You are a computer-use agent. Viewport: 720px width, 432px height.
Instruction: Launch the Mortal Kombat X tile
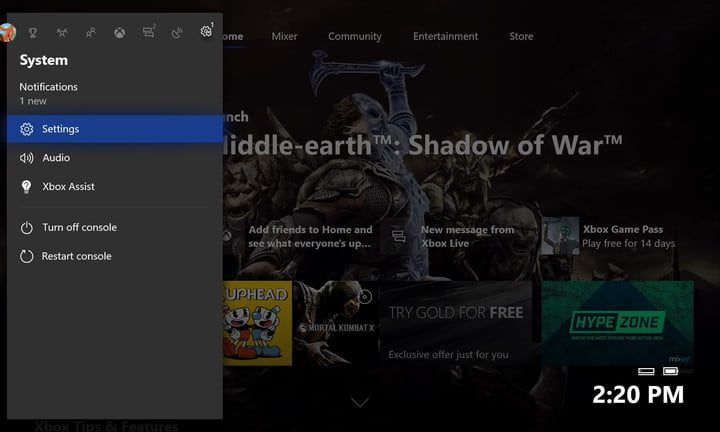click(336, 323)
